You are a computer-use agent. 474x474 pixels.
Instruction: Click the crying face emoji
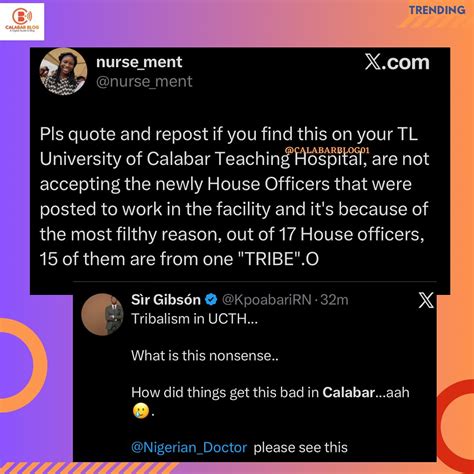coord(140,410)
